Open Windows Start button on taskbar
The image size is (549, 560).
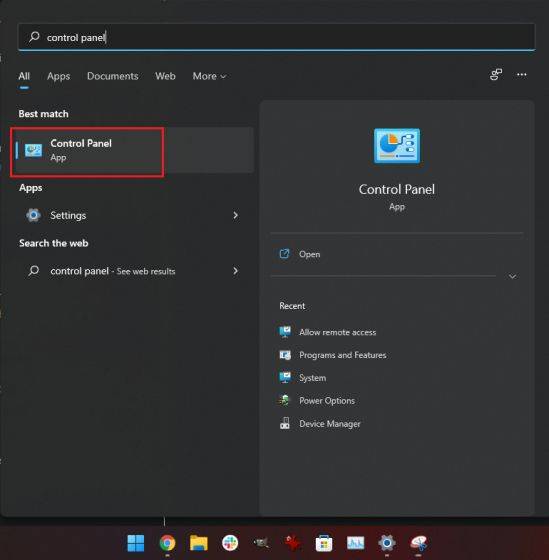tap(136, 543)
